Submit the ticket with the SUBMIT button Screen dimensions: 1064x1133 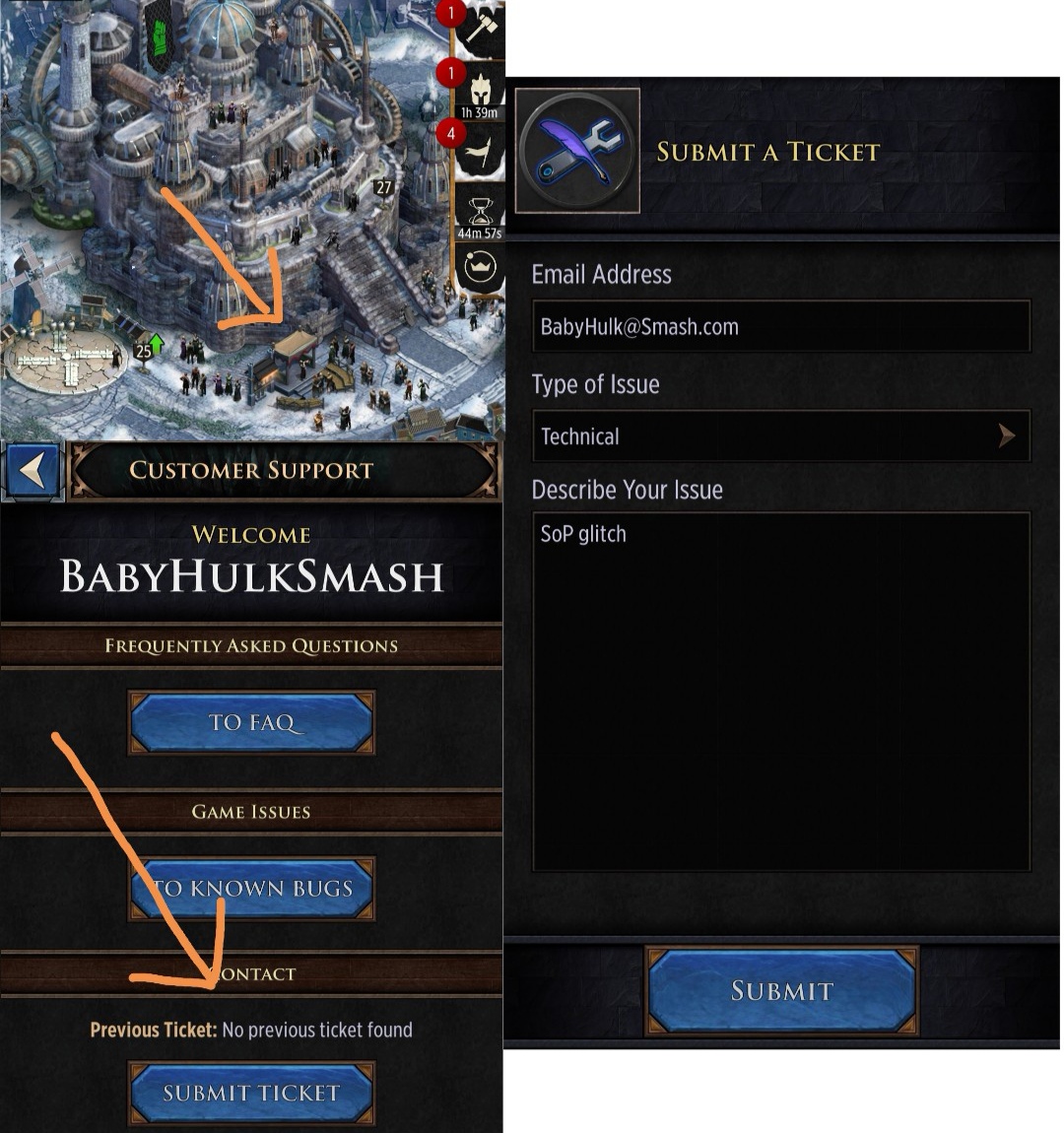click(x=781, y=991)
